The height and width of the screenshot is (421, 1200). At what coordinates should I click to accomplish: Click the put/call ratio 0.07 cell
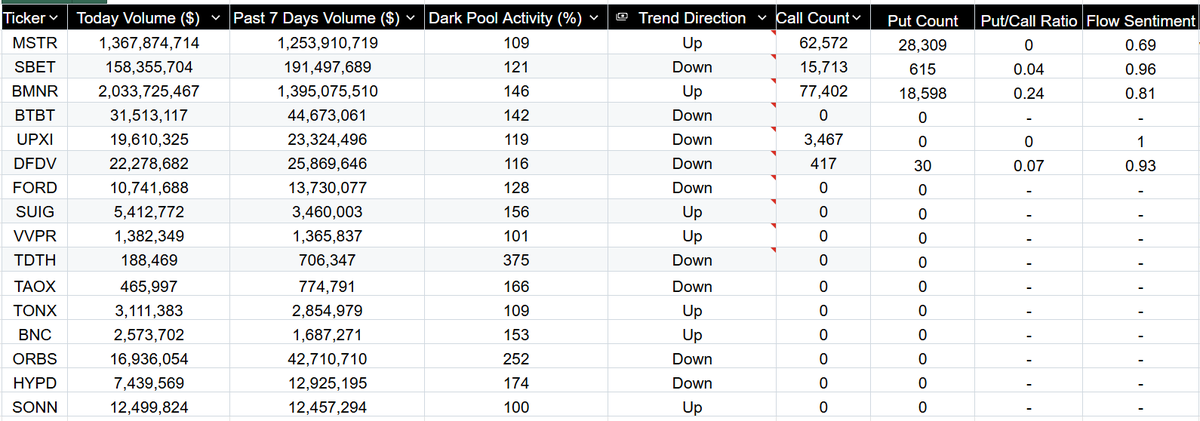(x=1029, y=166)
